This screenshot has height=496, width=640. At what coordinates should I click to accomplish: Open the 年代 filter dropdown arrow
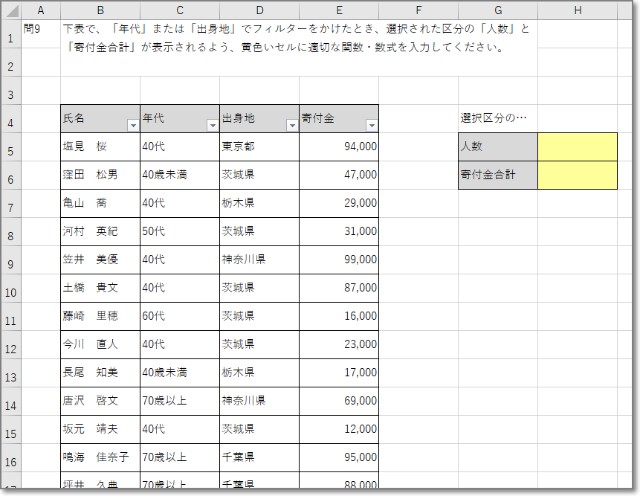pos(212,126)
